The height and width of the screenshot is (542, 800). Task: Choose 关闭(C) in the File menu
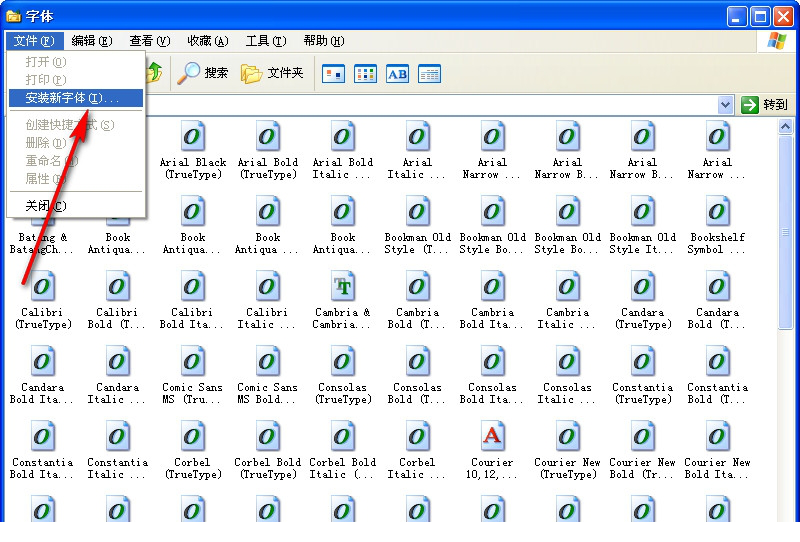[76, 206]
